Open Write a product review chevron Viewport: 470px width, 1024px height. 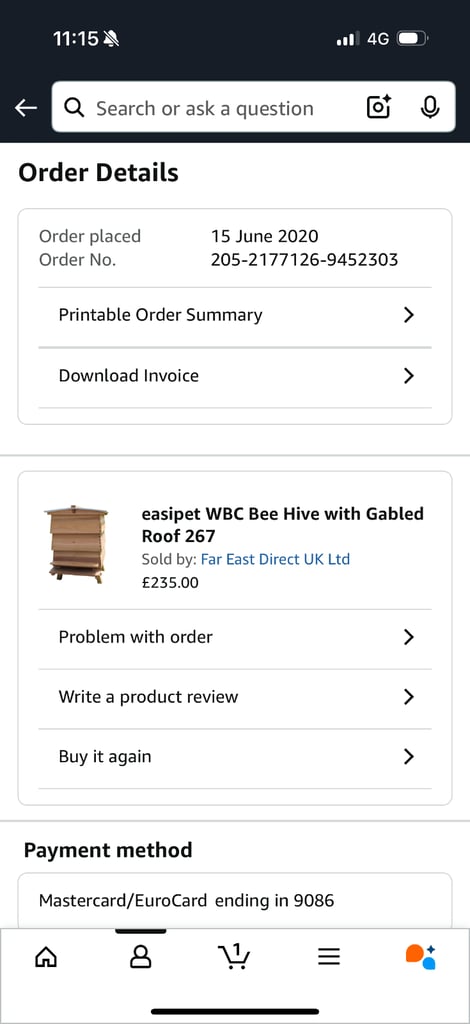tap(409, 697)
